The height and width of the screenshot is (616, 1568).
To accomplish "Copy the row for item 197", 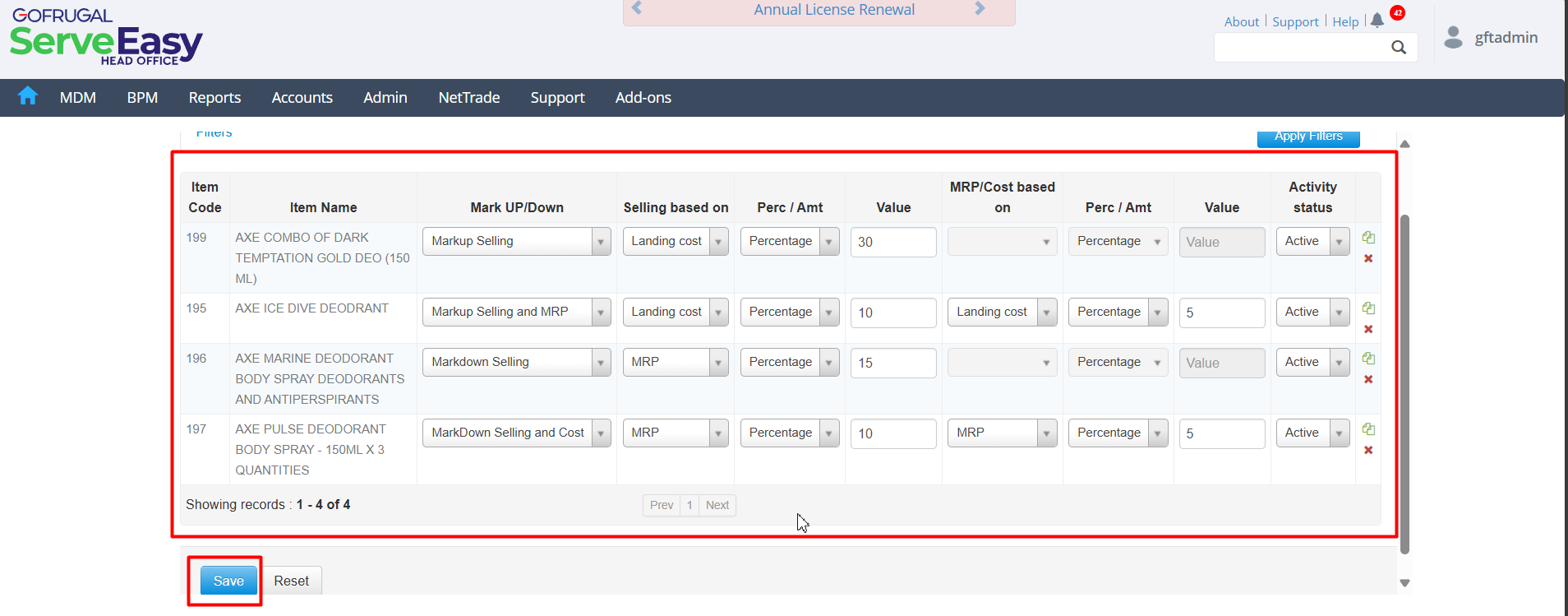I will [1368, 429].
